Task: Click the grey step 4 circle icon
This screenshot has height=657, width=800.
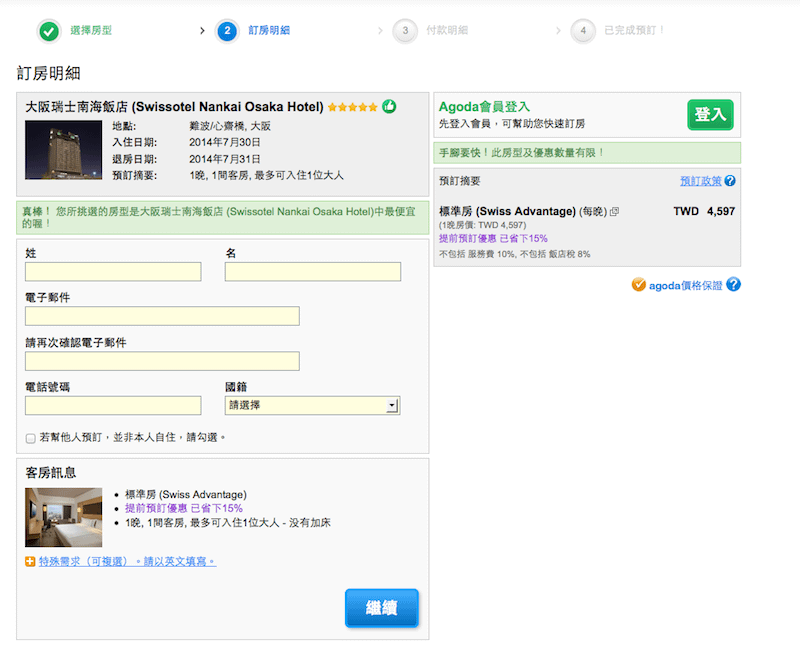Action: [583, 31]
